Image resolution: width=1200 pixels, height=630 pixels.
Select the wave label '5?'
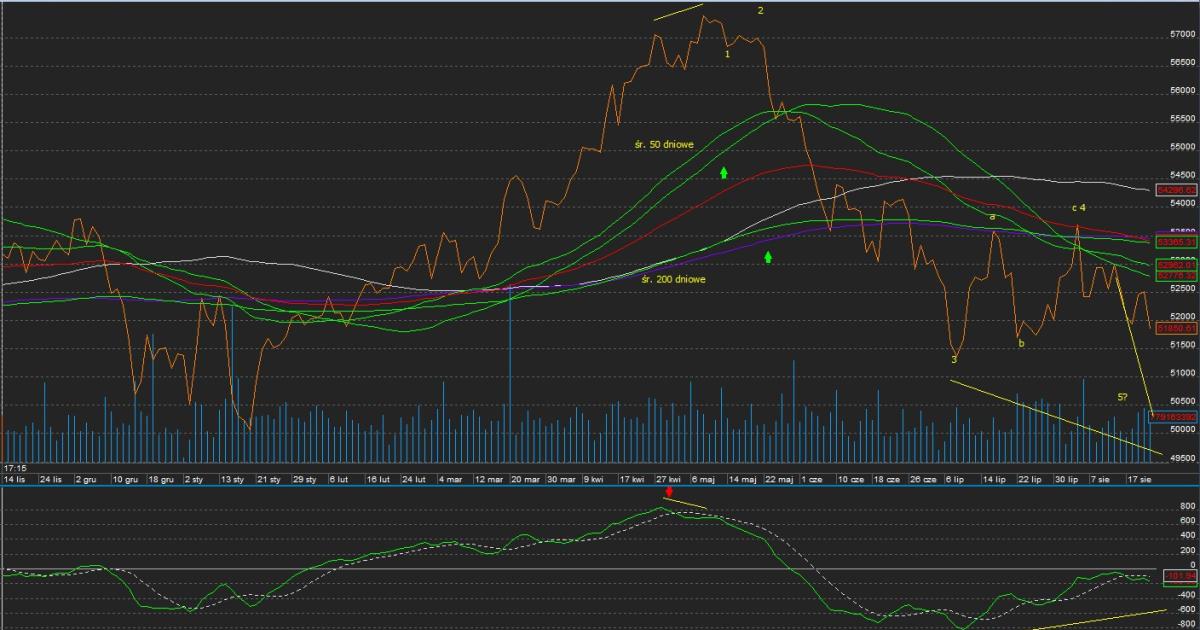coord(1123,398)
